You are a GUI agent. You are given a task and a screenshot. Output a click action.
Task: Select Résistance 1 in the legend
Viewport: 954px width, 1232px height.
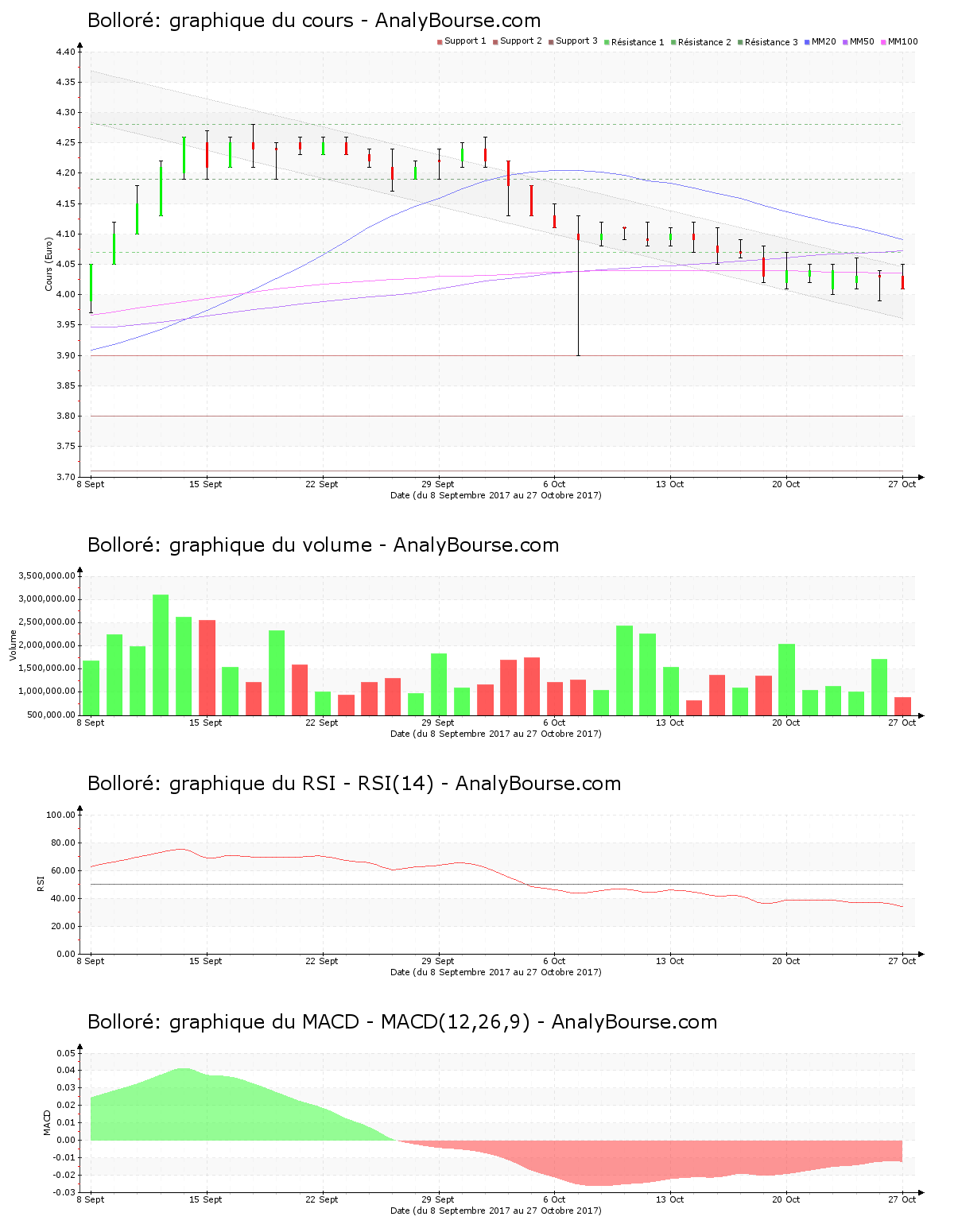point(634,42)
